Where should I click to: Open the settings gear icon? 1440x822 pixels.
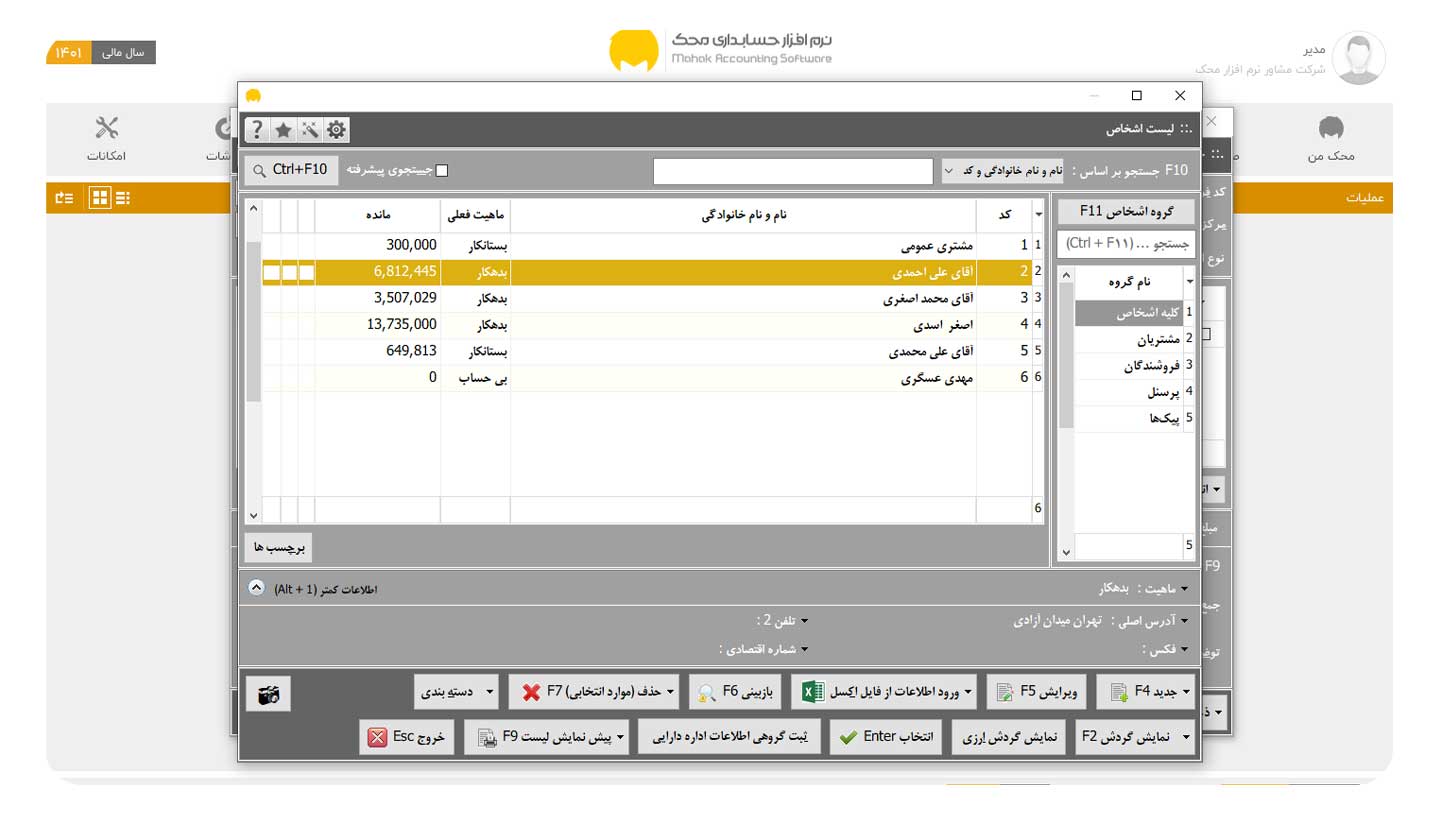coord(336,129)
